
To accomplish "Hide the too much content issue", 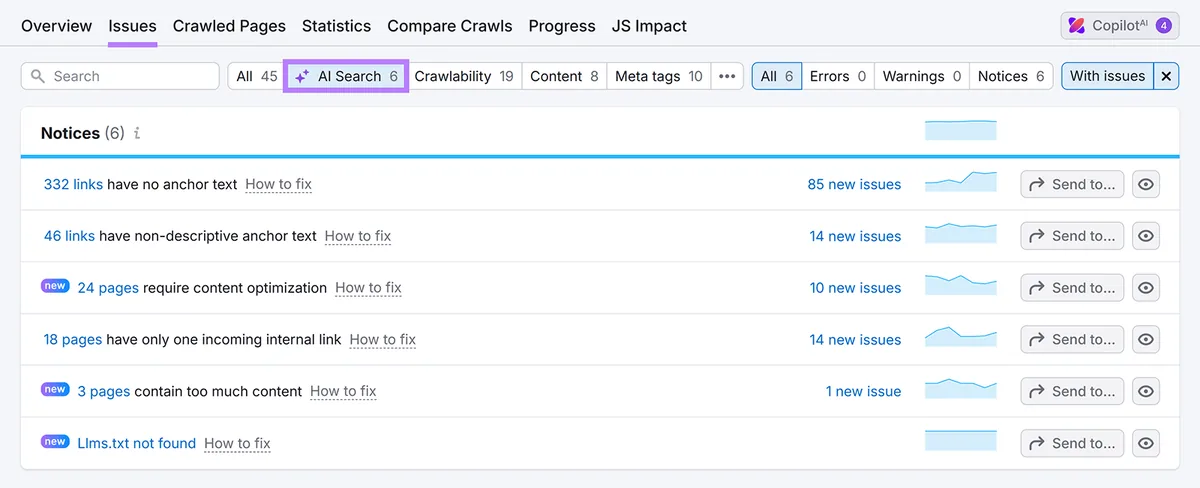I will [x=1146, y=392].
